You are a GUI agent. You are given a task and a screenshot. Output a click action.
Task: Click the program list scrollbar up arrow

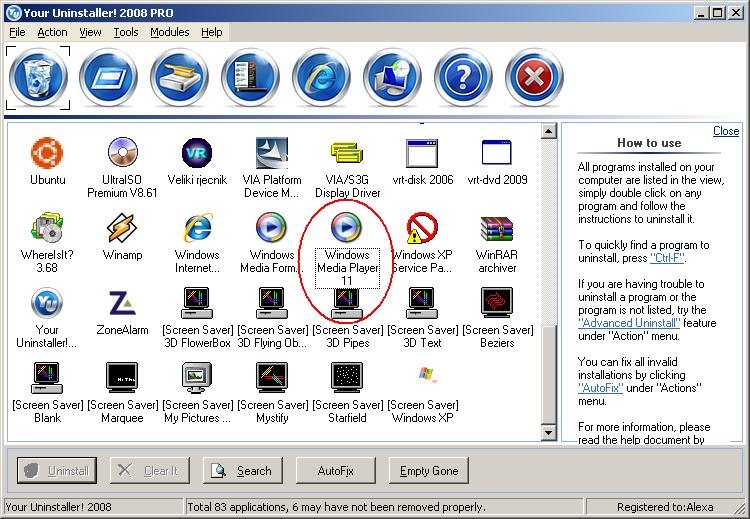[x=548, y=131]
